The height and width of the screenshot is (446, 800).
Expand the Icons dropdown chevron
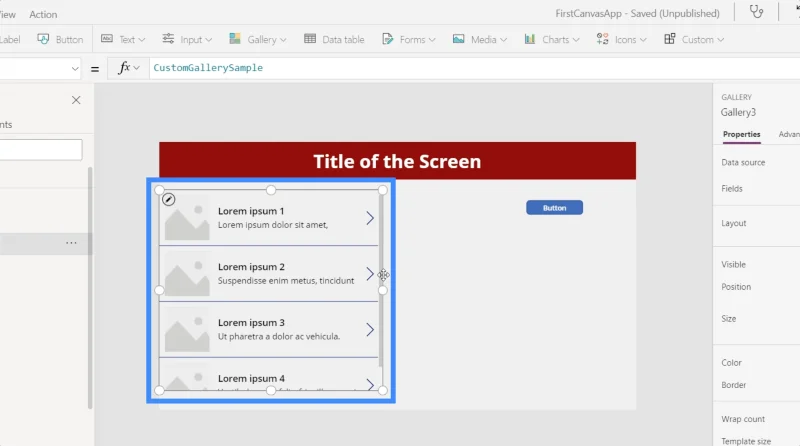click(643, 40)
